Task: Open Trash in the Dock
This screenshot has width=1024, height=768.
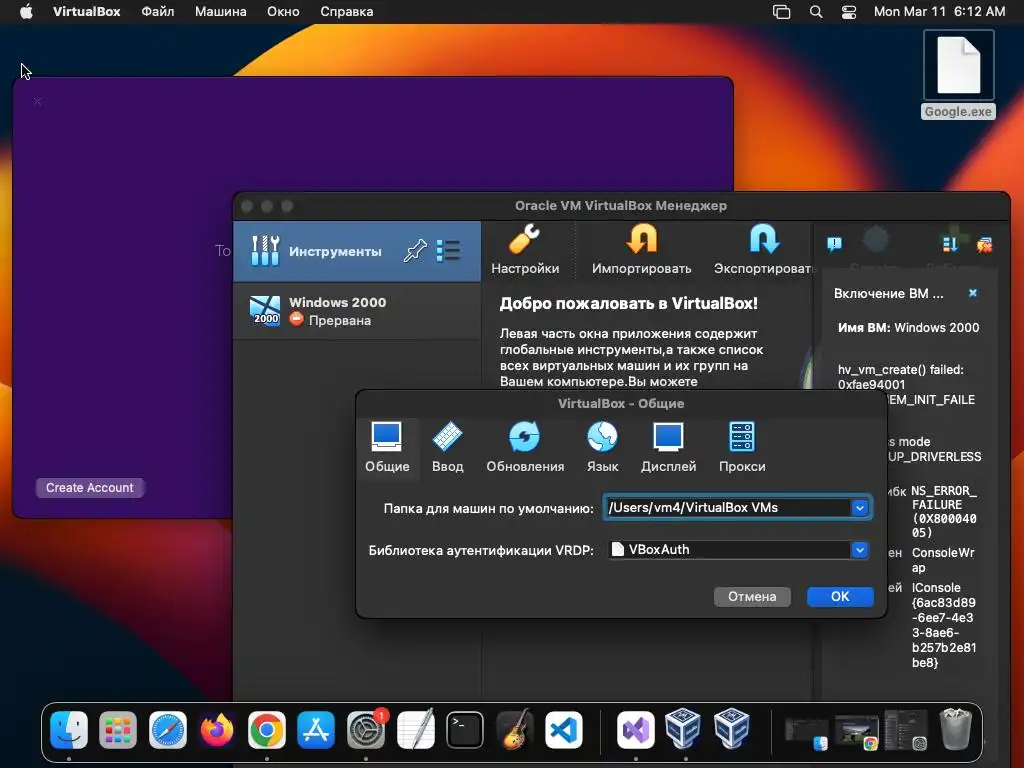Action: coord(955,729)
